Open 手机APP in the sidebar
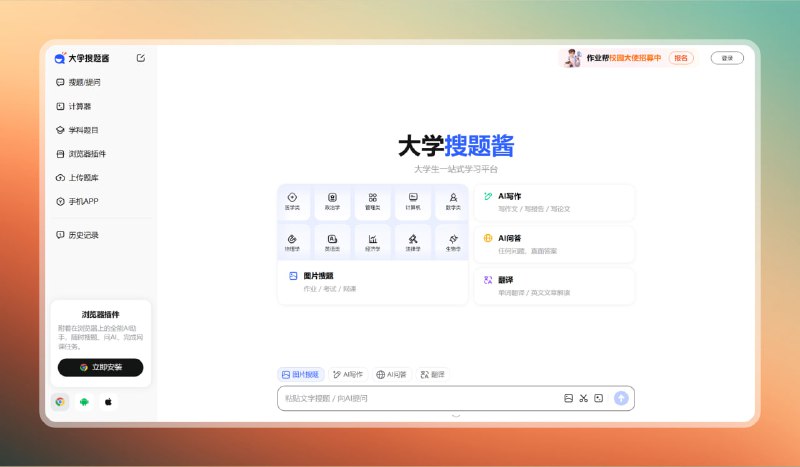 tap(77, 202)
